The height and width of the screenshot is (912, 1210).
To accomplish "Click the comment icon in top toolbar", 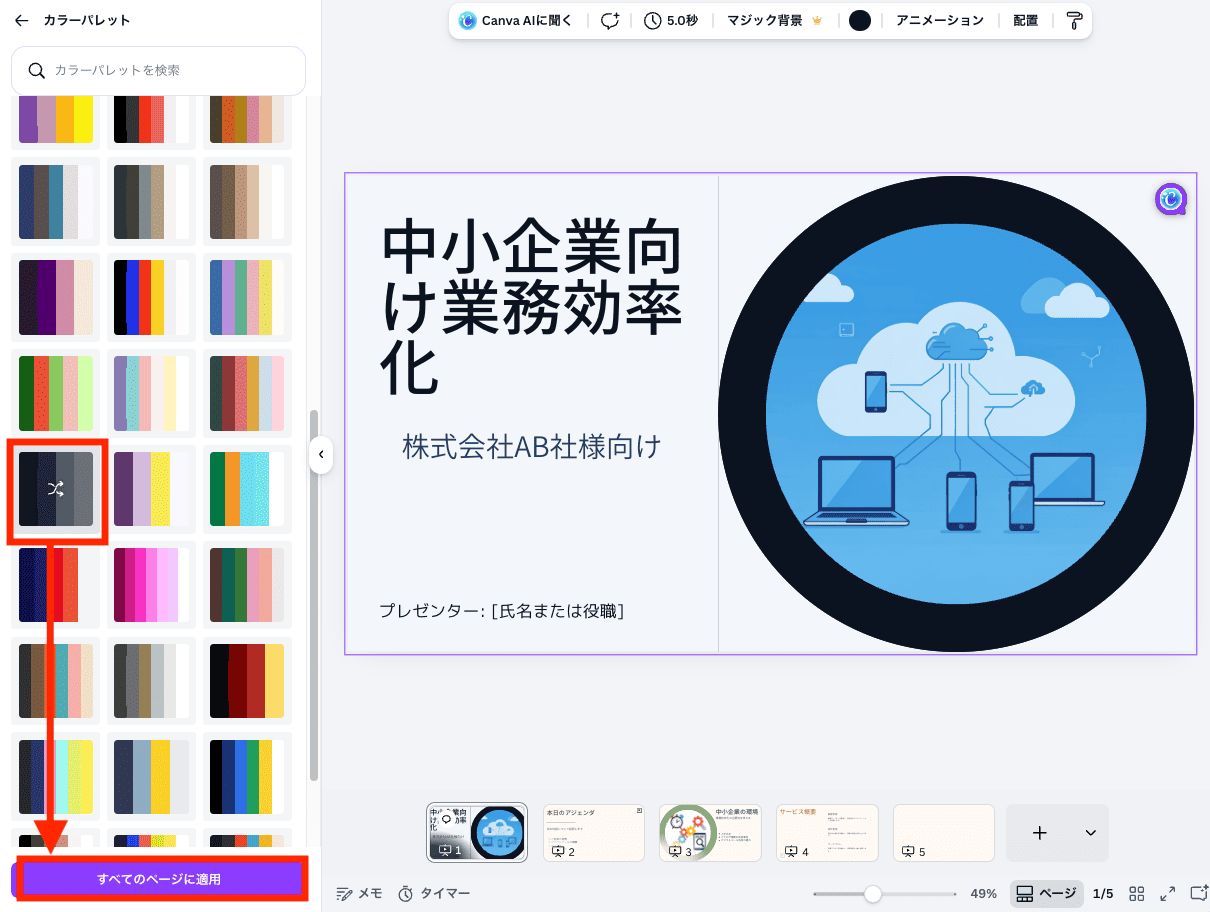I will coord(609,20).
